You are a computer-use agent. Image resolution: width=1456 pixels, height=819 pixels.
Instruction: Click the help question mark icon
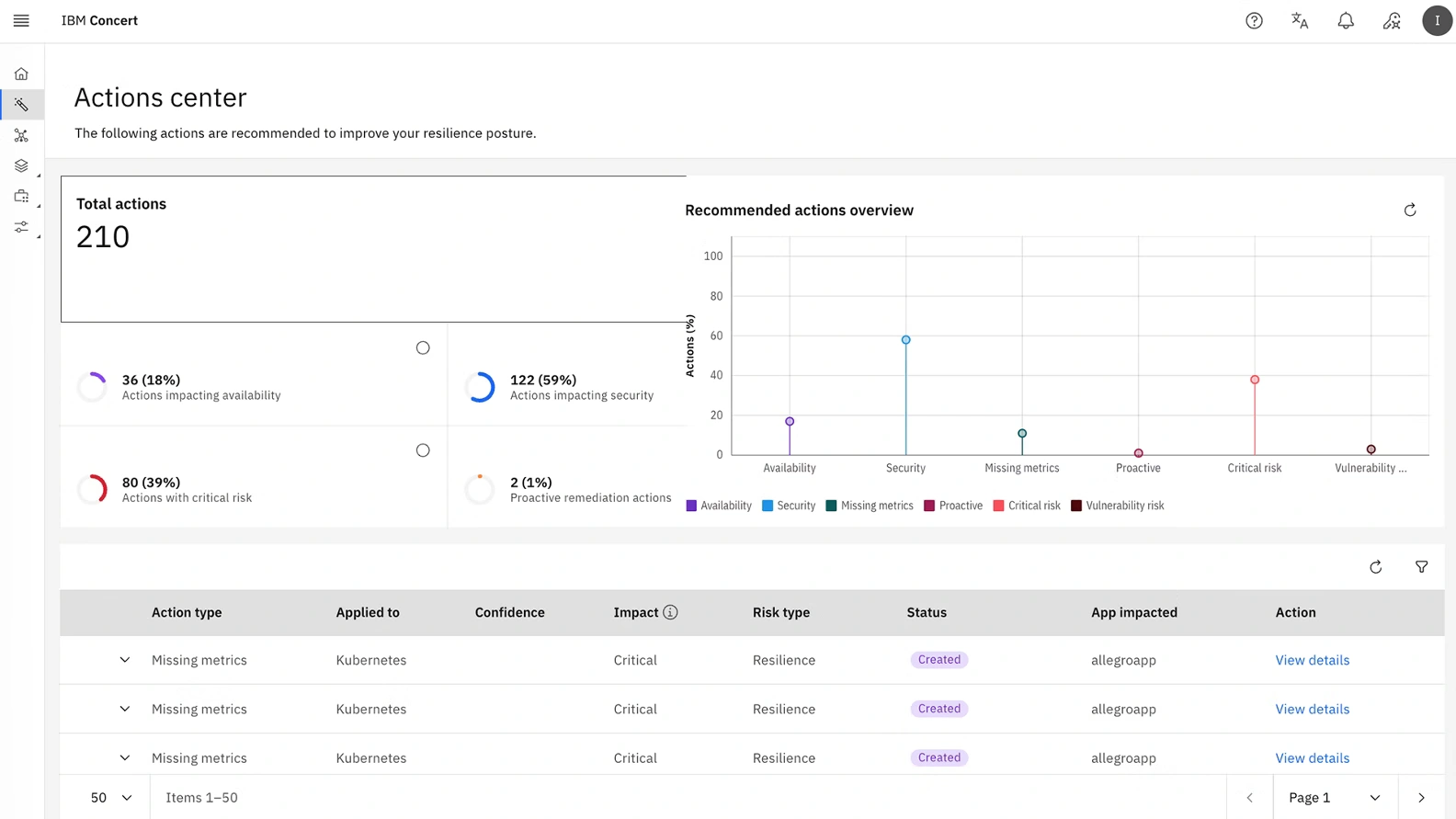coord(1254,20)
